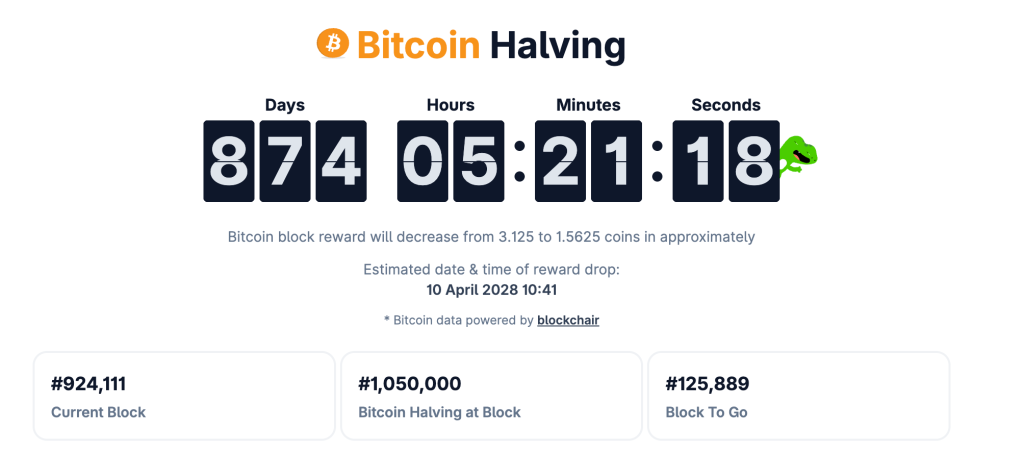
Task: Click the Hours label above countdown
Action: tap(450, 105)
